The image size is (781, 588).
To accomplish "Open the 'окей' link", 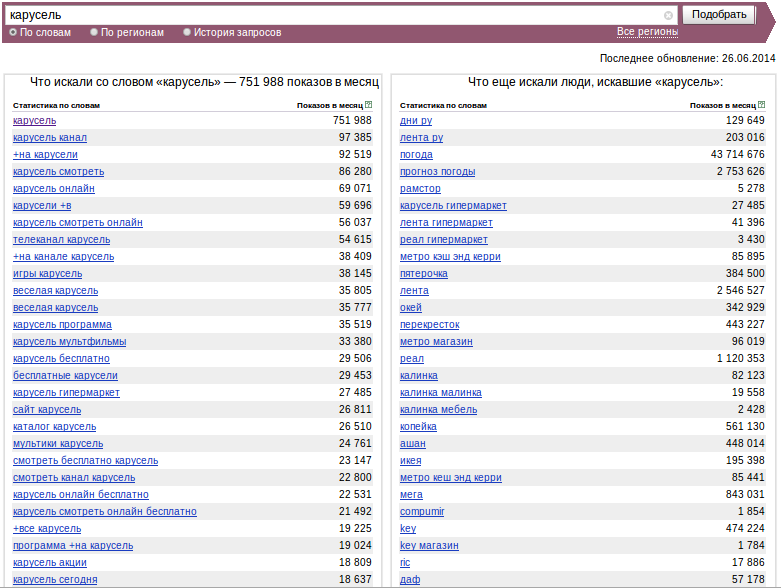I will [411, 307].
